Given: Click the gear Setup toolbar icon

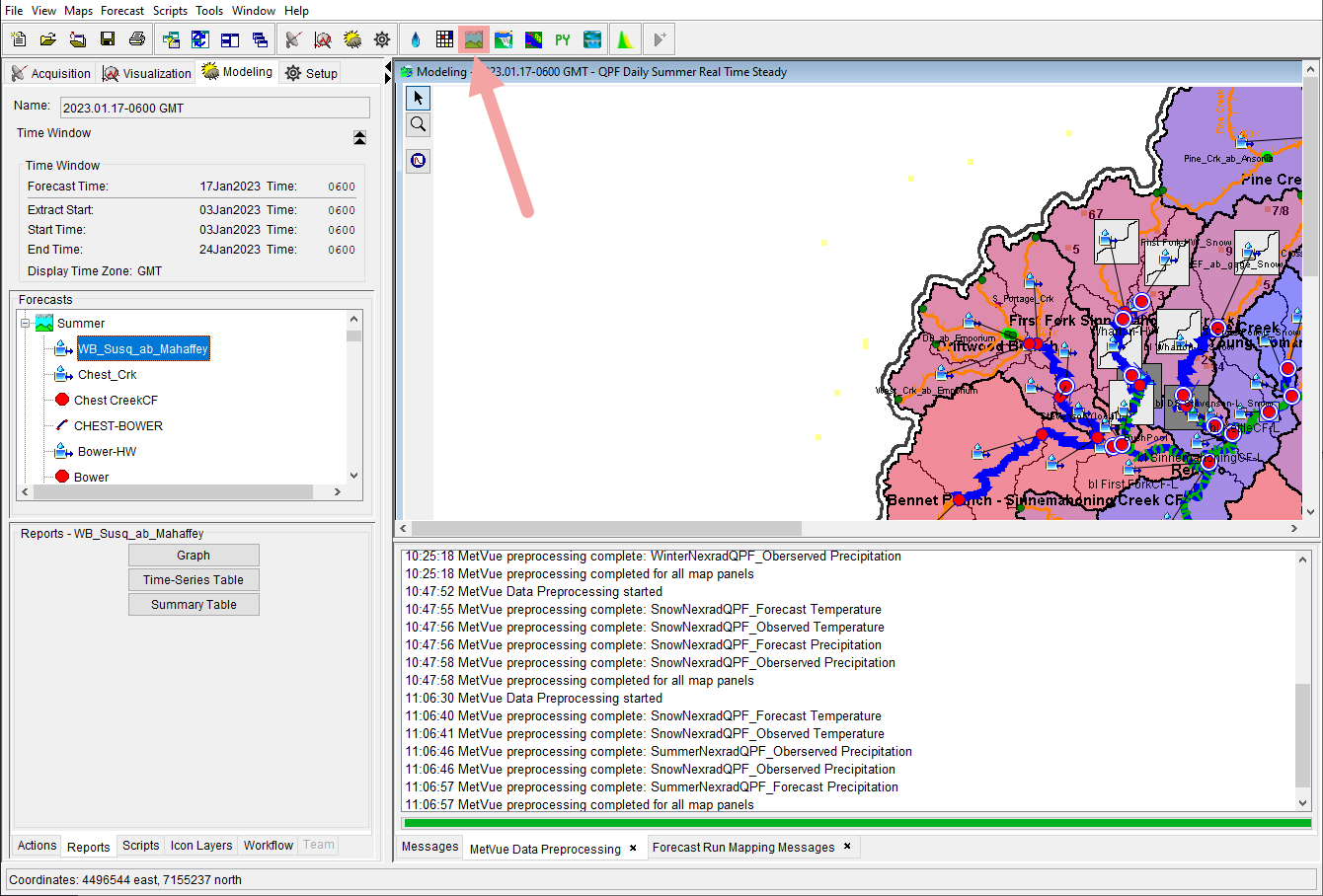Looking at the screenshot, I should coord(382,39).
